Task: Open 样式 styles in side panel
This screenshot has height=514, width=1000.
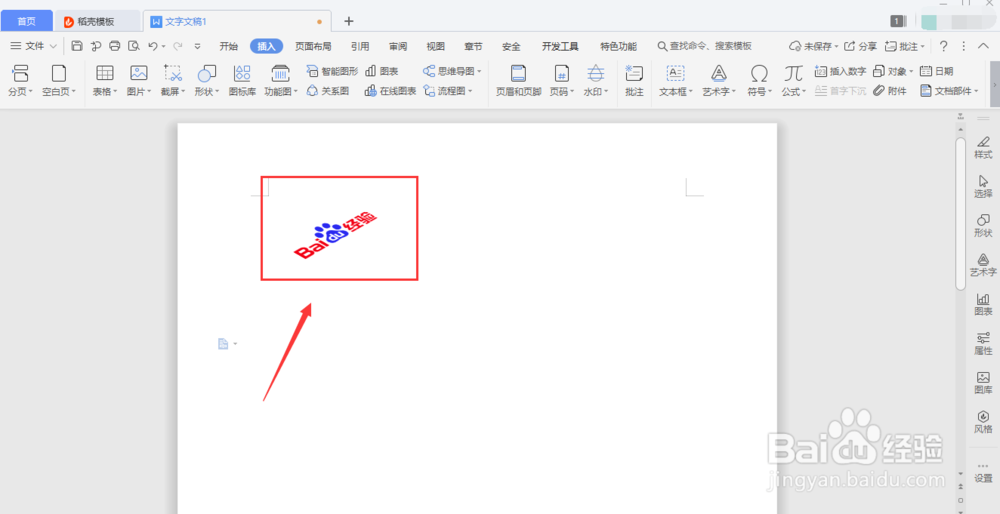Action: (983, 147)
